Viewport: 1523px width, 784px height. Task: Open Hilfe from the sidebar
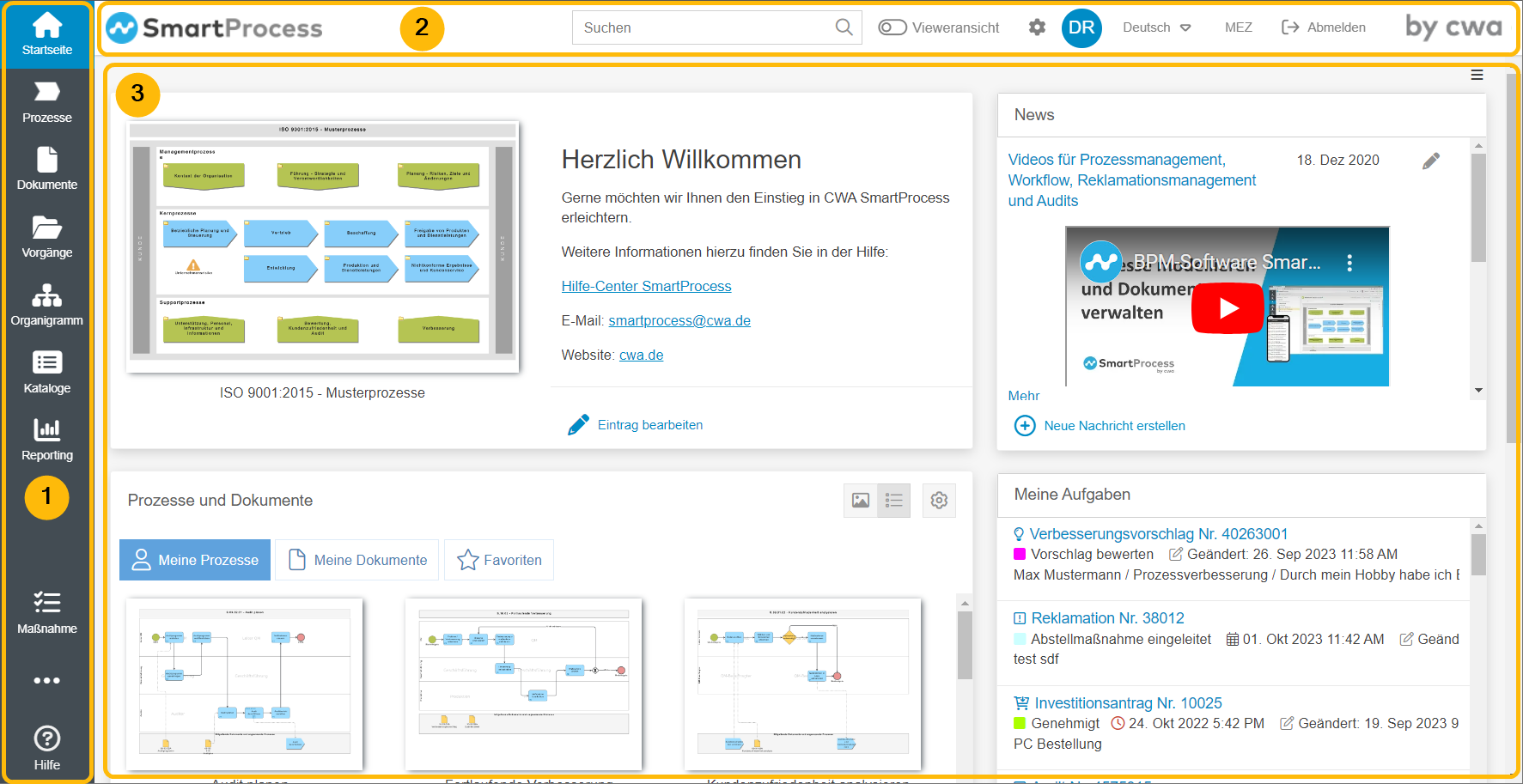tap(46, 748)
